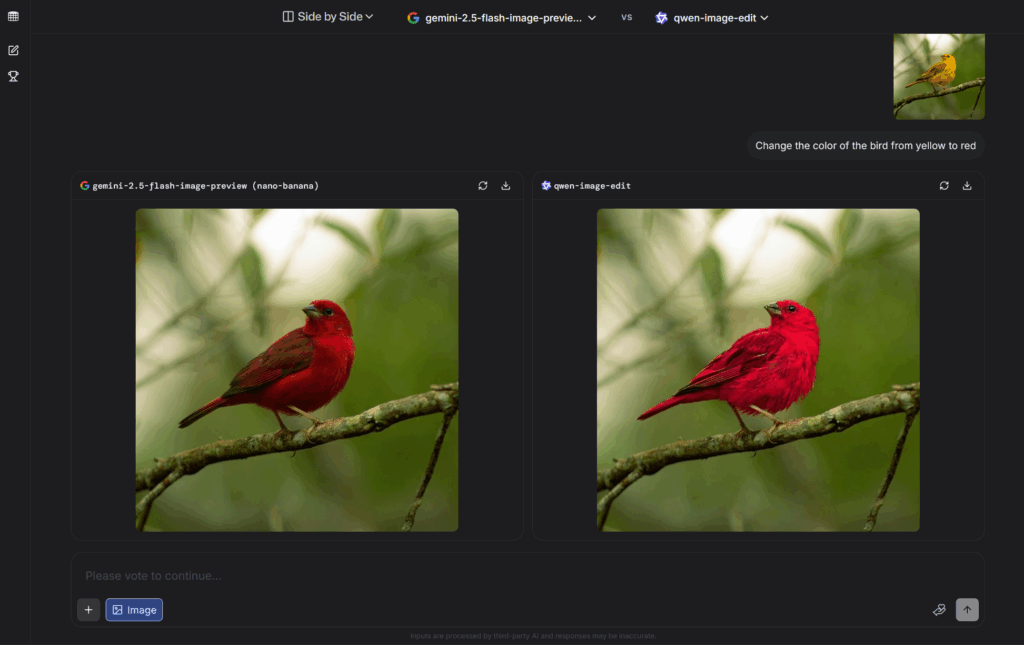Image resolution: width=1024 pixels, height=645 pixels.
Task: Regenerate the gemini-2.5-flash-image-preview response
Action: click(483, 186)
